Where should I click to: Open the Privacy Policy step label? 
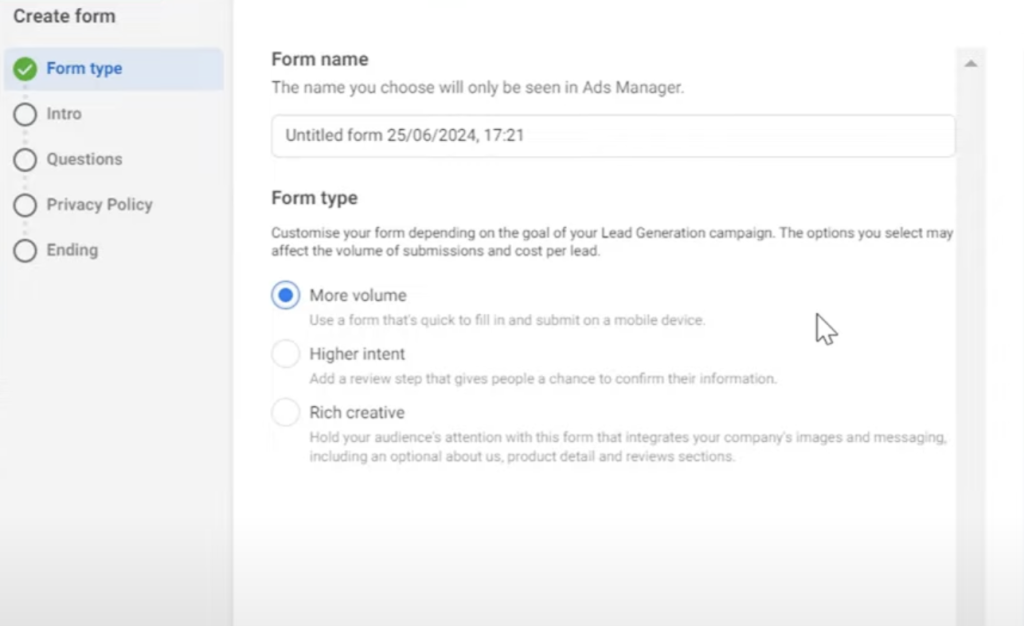pyautogui.click(x=99, y=204)
